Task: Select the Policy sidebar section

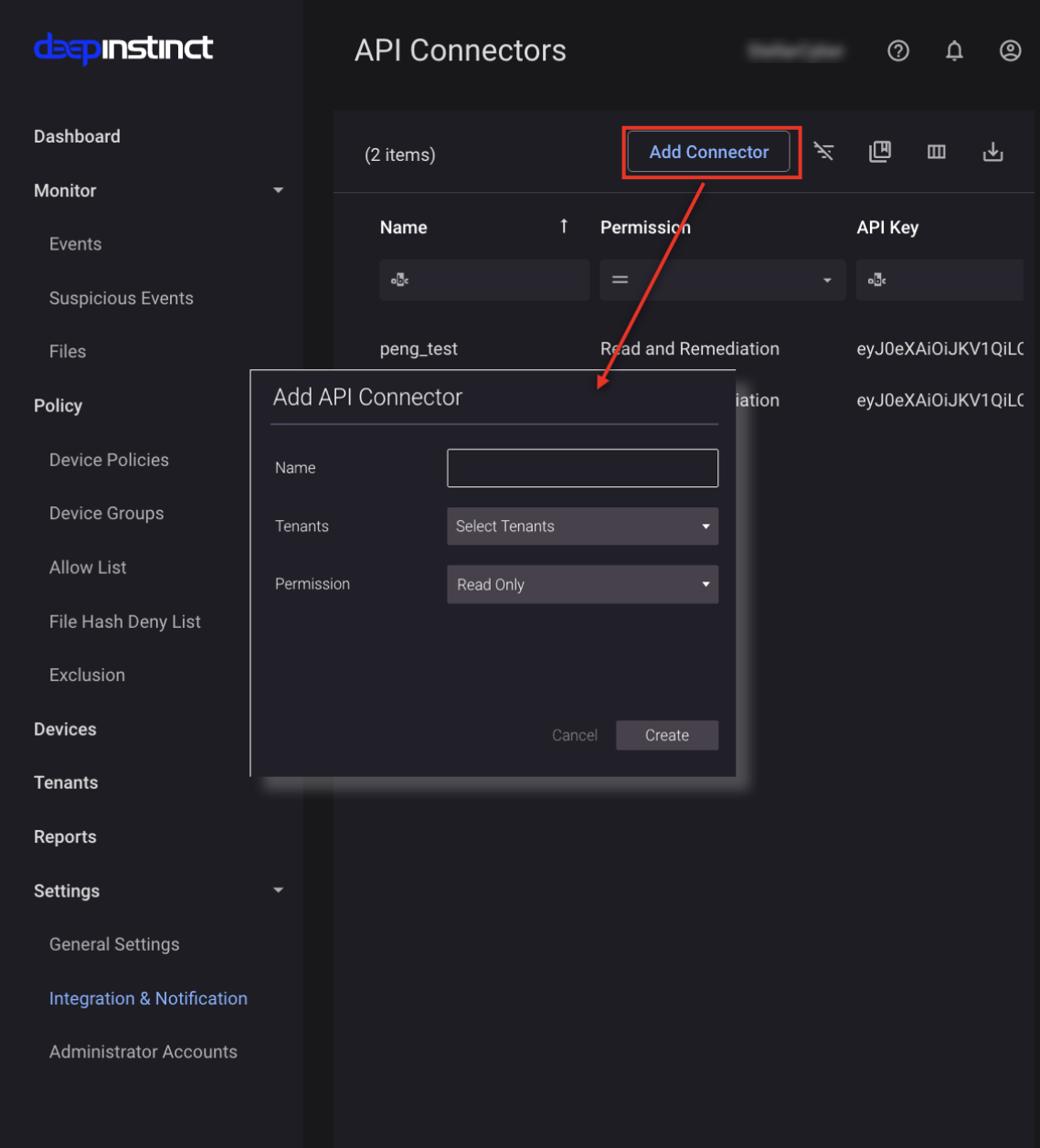Action: pos(58,406)
